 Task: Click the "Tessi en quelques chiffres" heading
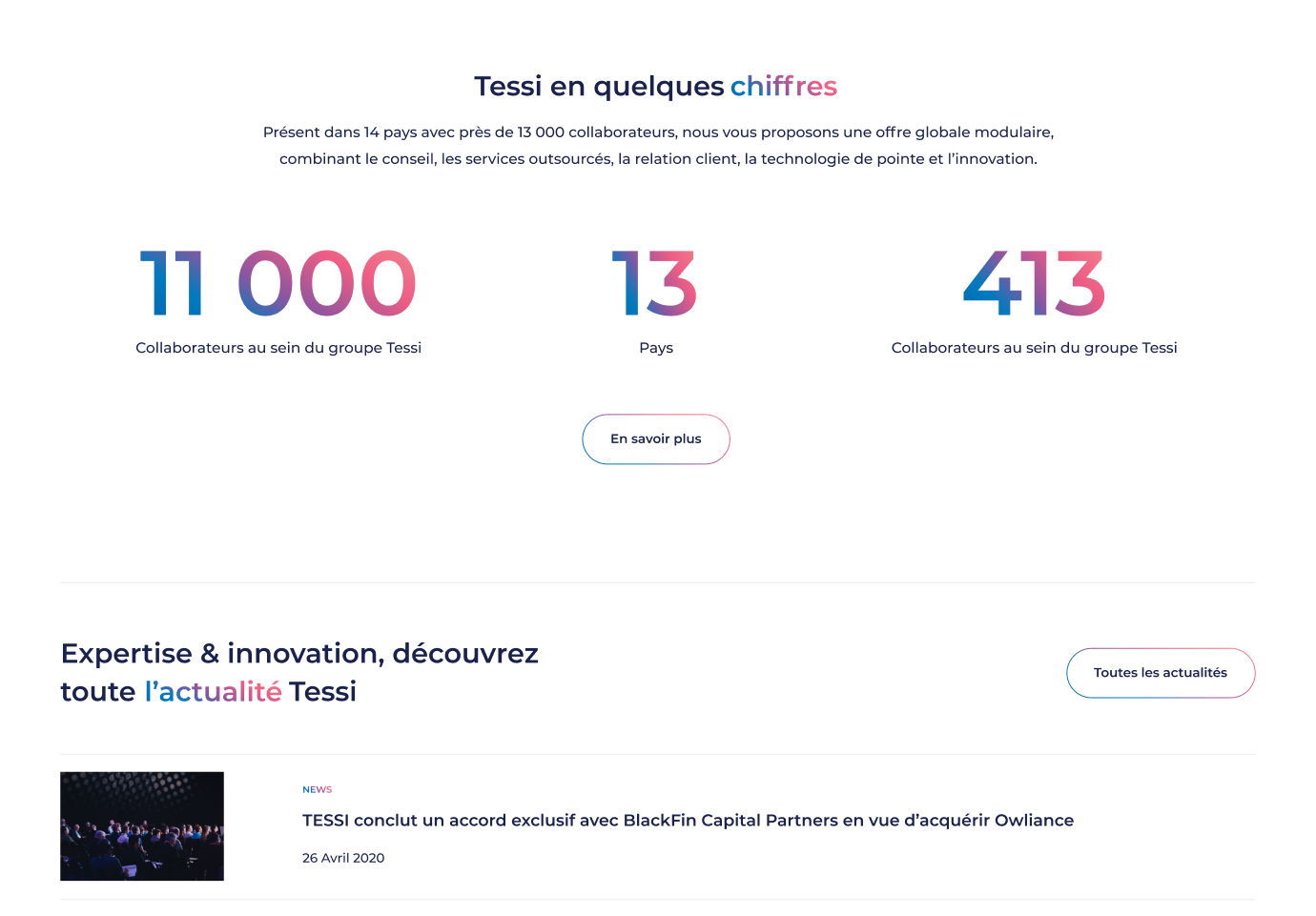[x=601, y=87]
